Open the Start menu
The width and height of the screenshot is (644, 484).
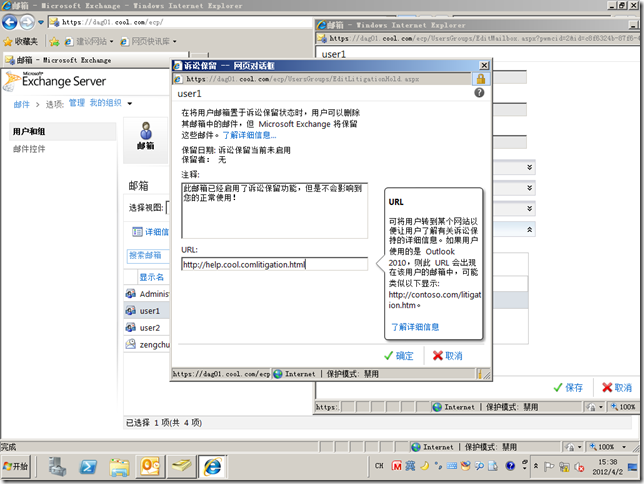(17, 466)
